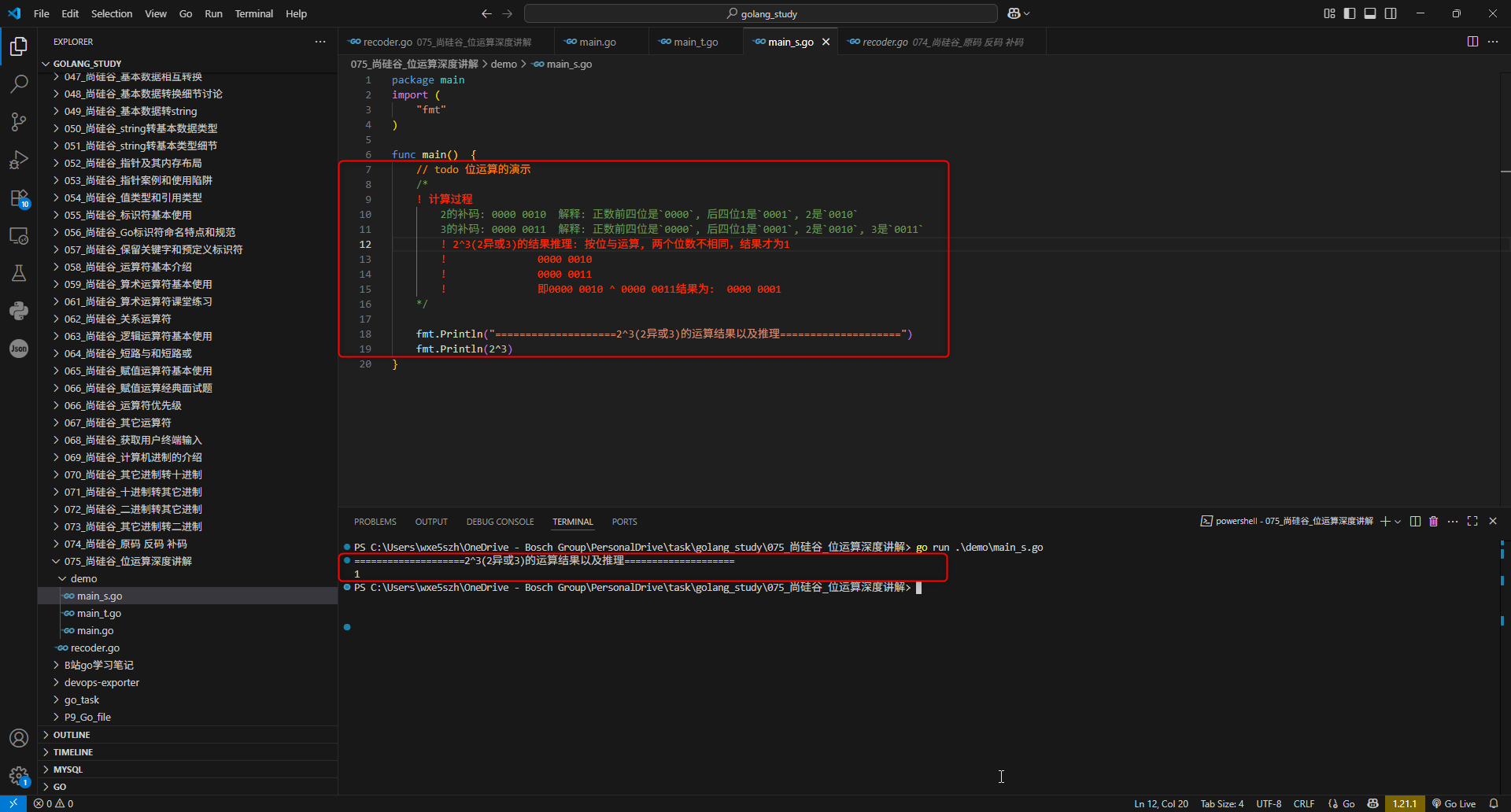Image resolution: width=1511 pixels, height=812 pixels.
Task: Kill the terminal with the trash icon
Action: [x=1434, y=521]
